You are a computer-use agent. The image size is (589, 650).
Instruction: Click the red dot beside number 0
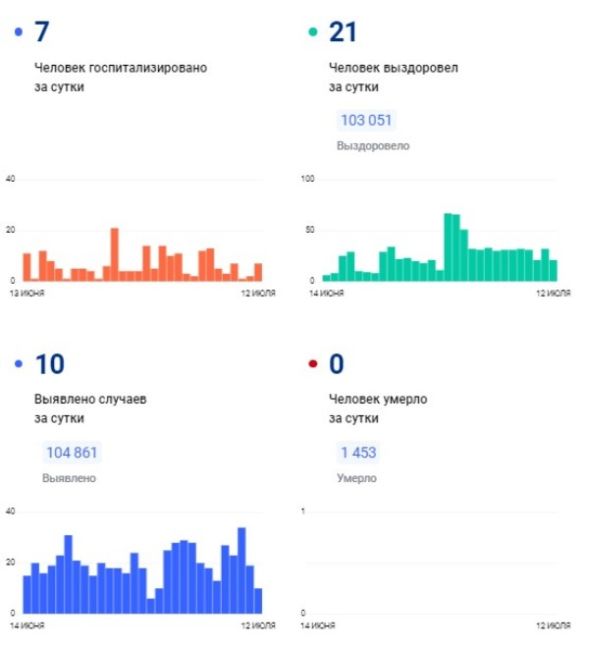[313, 364]
